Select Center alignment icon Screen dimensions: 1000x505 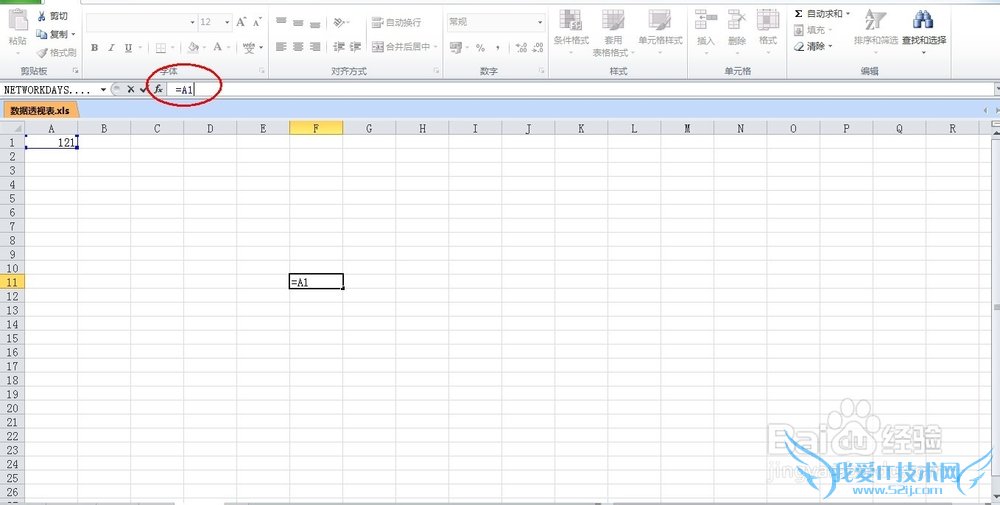click(298, 47)
